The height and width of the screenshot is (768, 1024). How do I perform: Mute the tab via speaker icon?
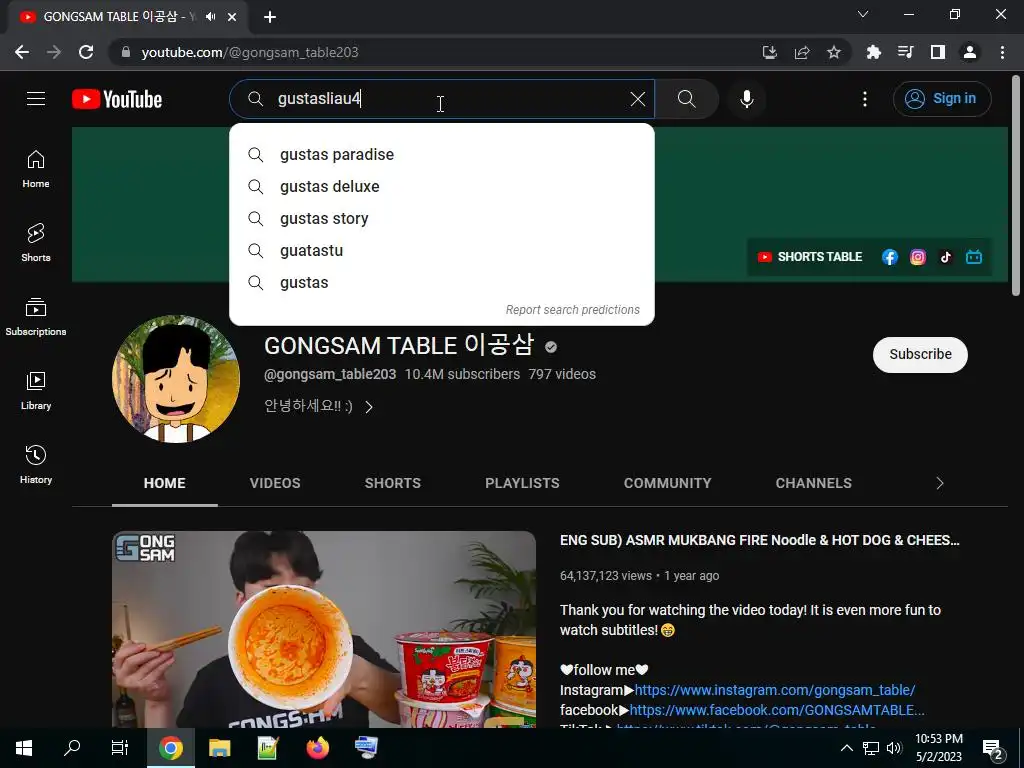pyautogui.click(x=210, y=17)
